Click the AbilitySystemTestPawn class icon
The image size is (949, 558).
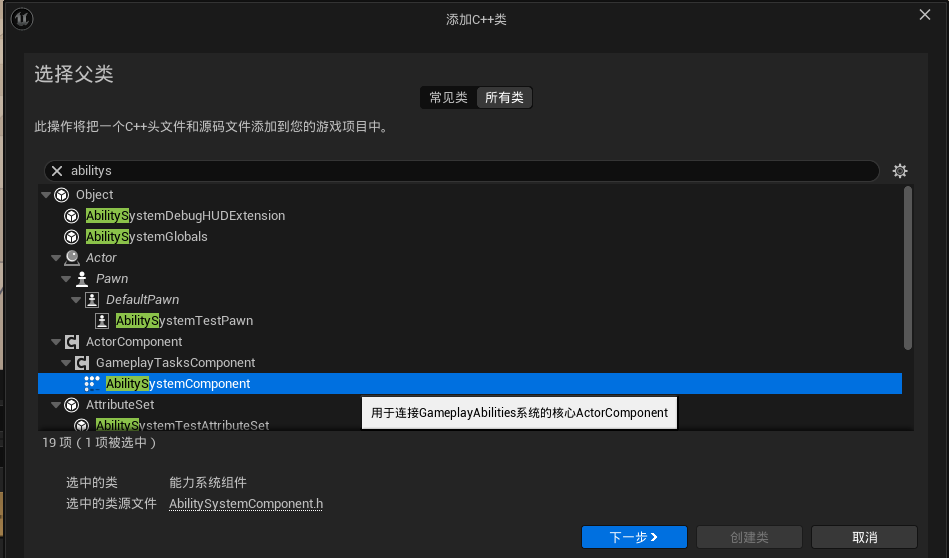tap(102, 321)
